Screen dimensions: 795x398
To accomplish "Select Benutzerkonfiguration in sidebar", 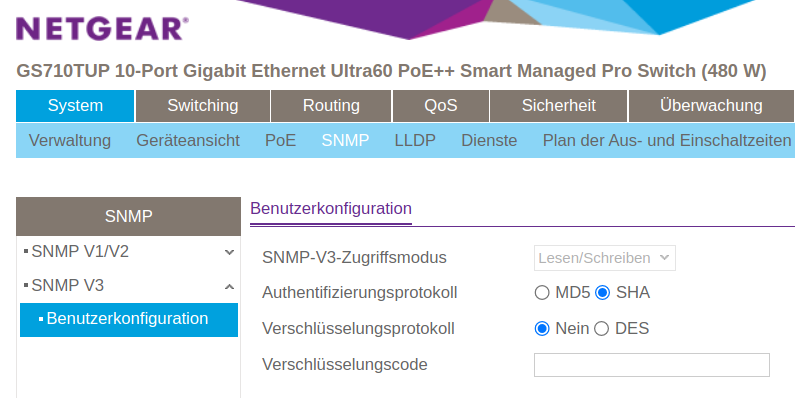I will pyautogui.click(x=129, y=319).
